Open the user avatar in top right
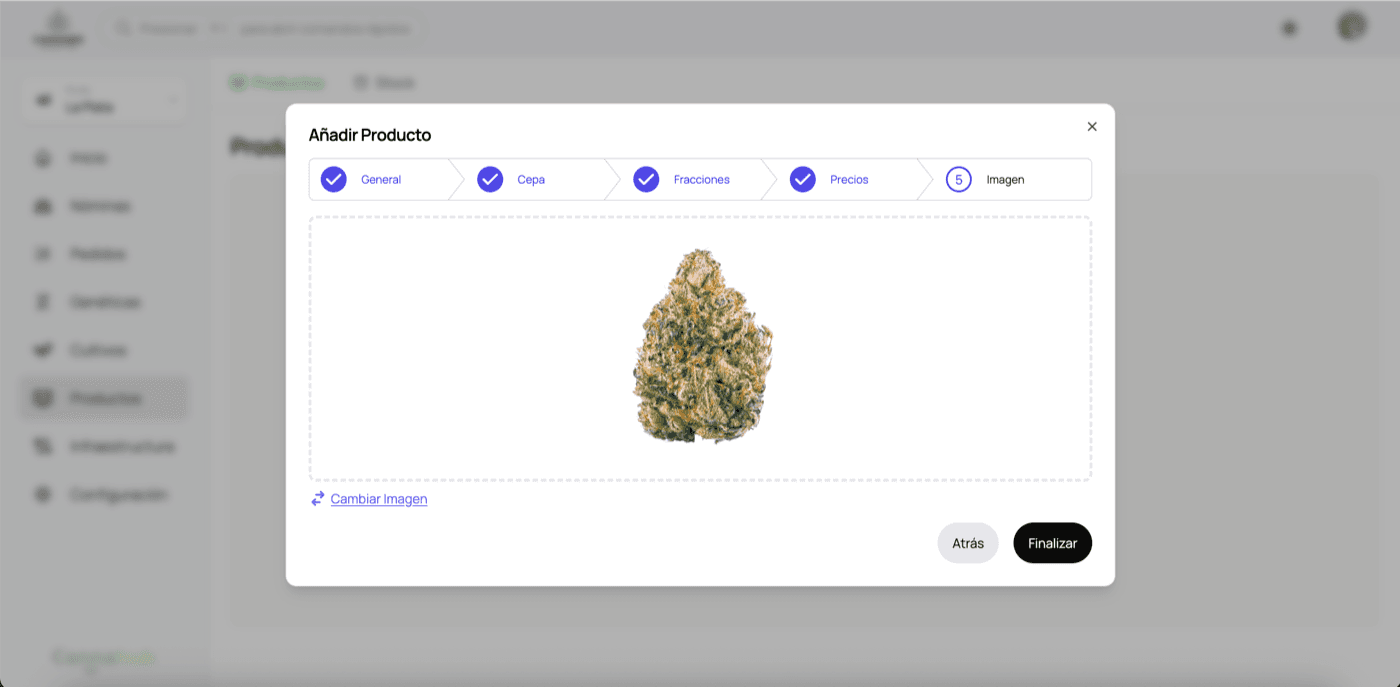The height and width of the screenshot is (687, 1400). click(x=1352, y=27)
